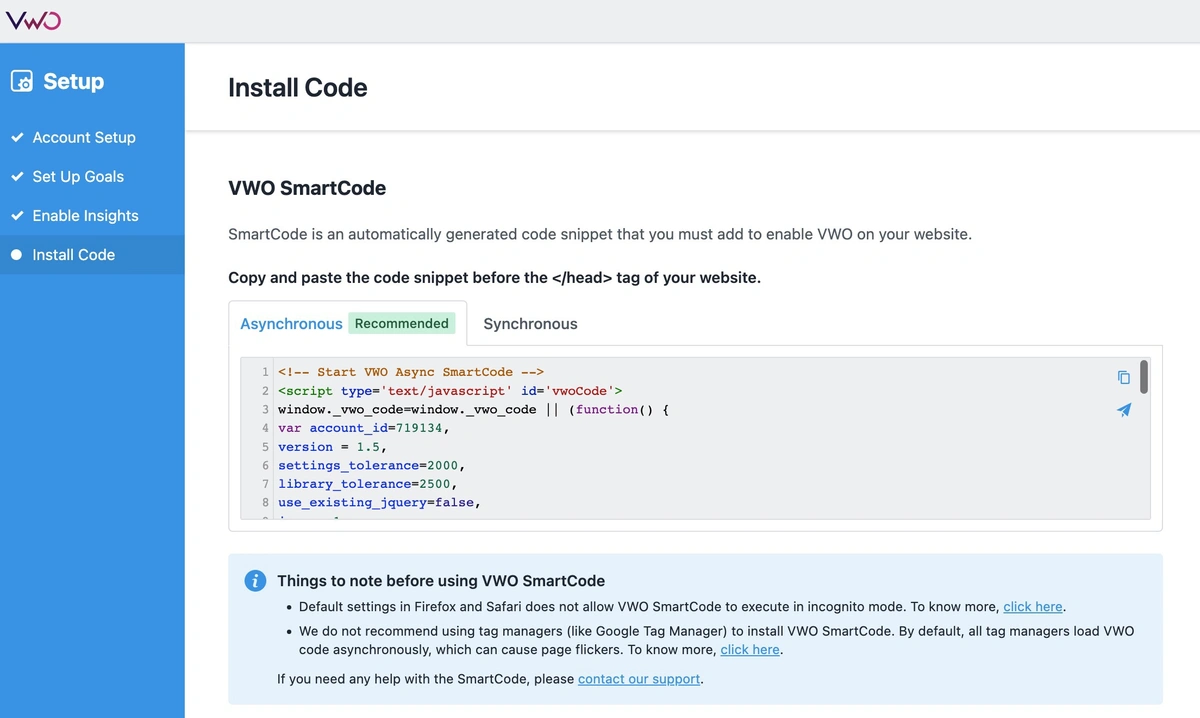Image resolution: width=1200 pixels, height=718 pixels.
Task: Switch to the Asynchronous tab
Action: pos(291,324)
